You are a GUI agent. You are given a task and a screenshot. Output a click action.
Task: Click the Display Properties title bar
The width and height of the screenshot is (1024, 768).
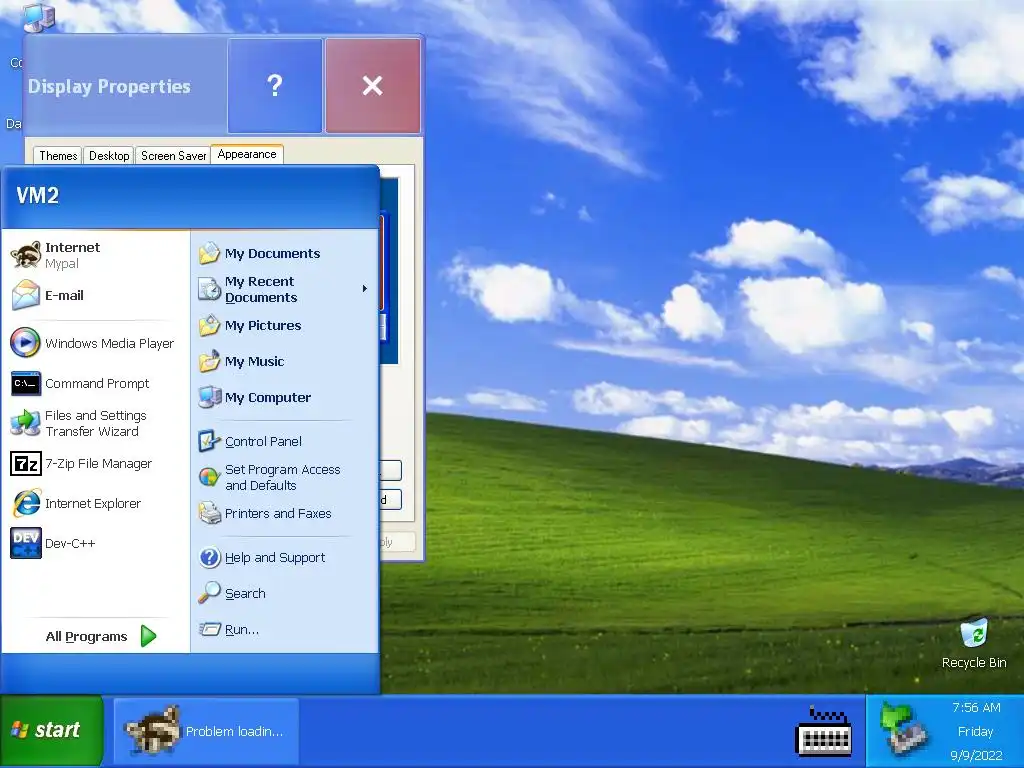click(x=124, y=86)
